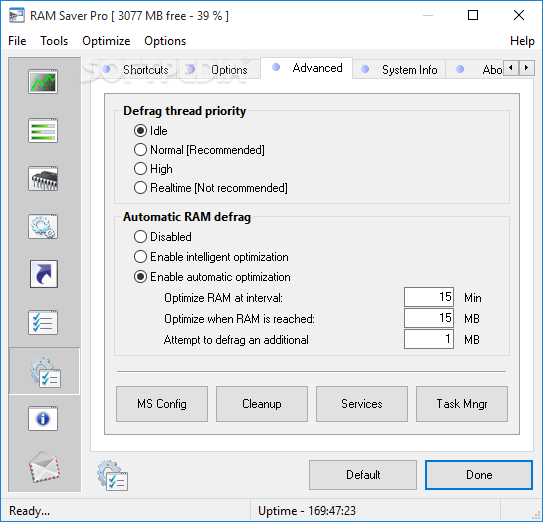
Task: Open the Help menu
Action: 522,41
